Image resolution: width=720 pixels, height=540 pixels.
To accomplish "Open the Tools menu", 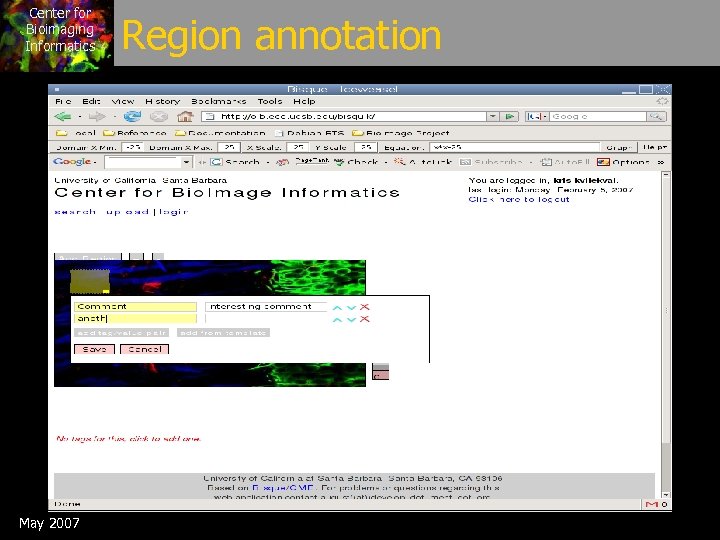I will point(270,101).
